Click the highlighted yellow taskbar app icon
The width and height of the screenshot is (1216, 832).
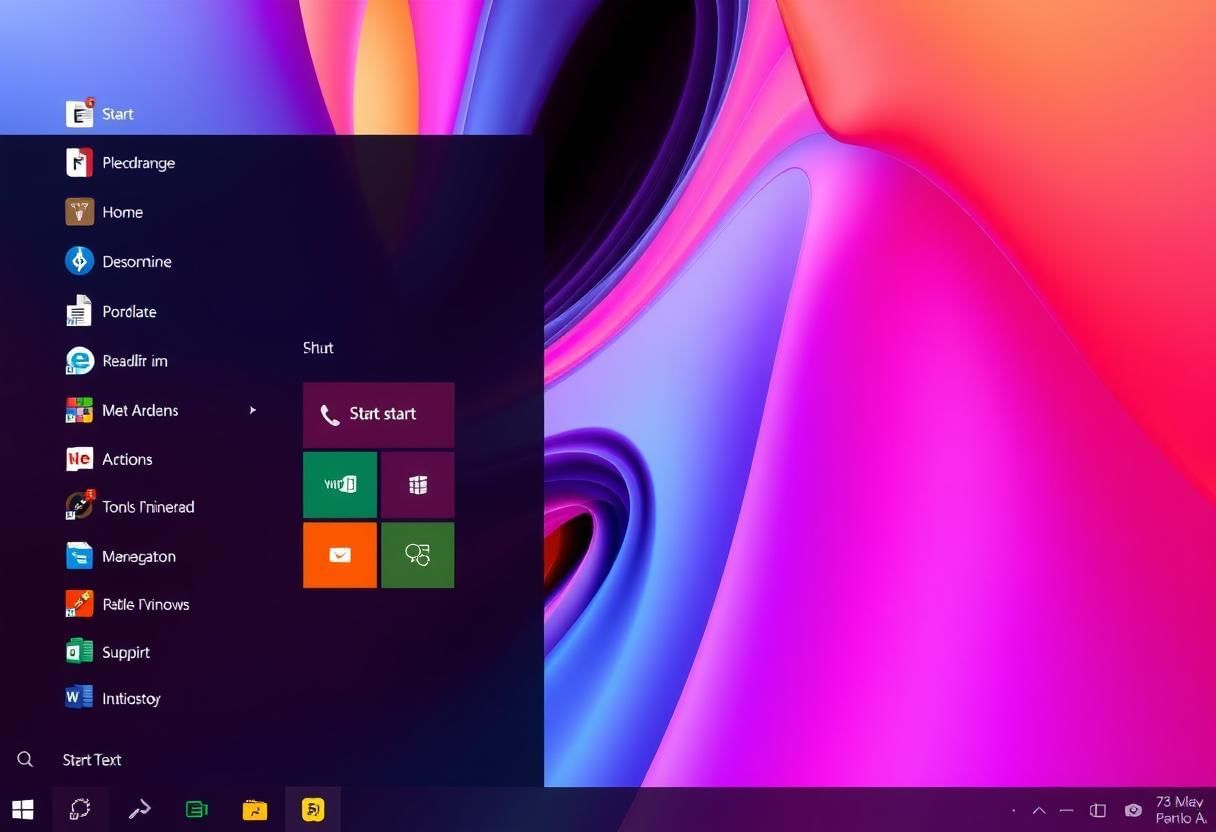point(313,810)
